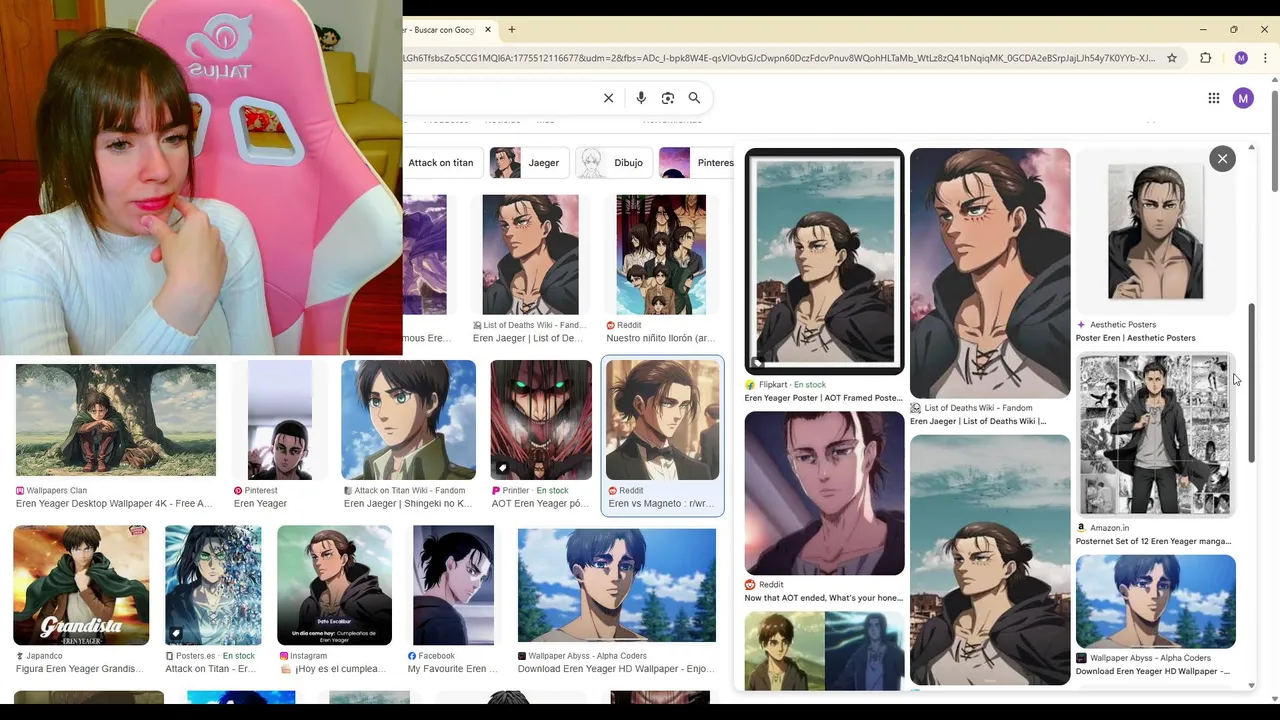
Task: Open the Posters.es Attack on Titan thumbnail
Action: [213, 585]
